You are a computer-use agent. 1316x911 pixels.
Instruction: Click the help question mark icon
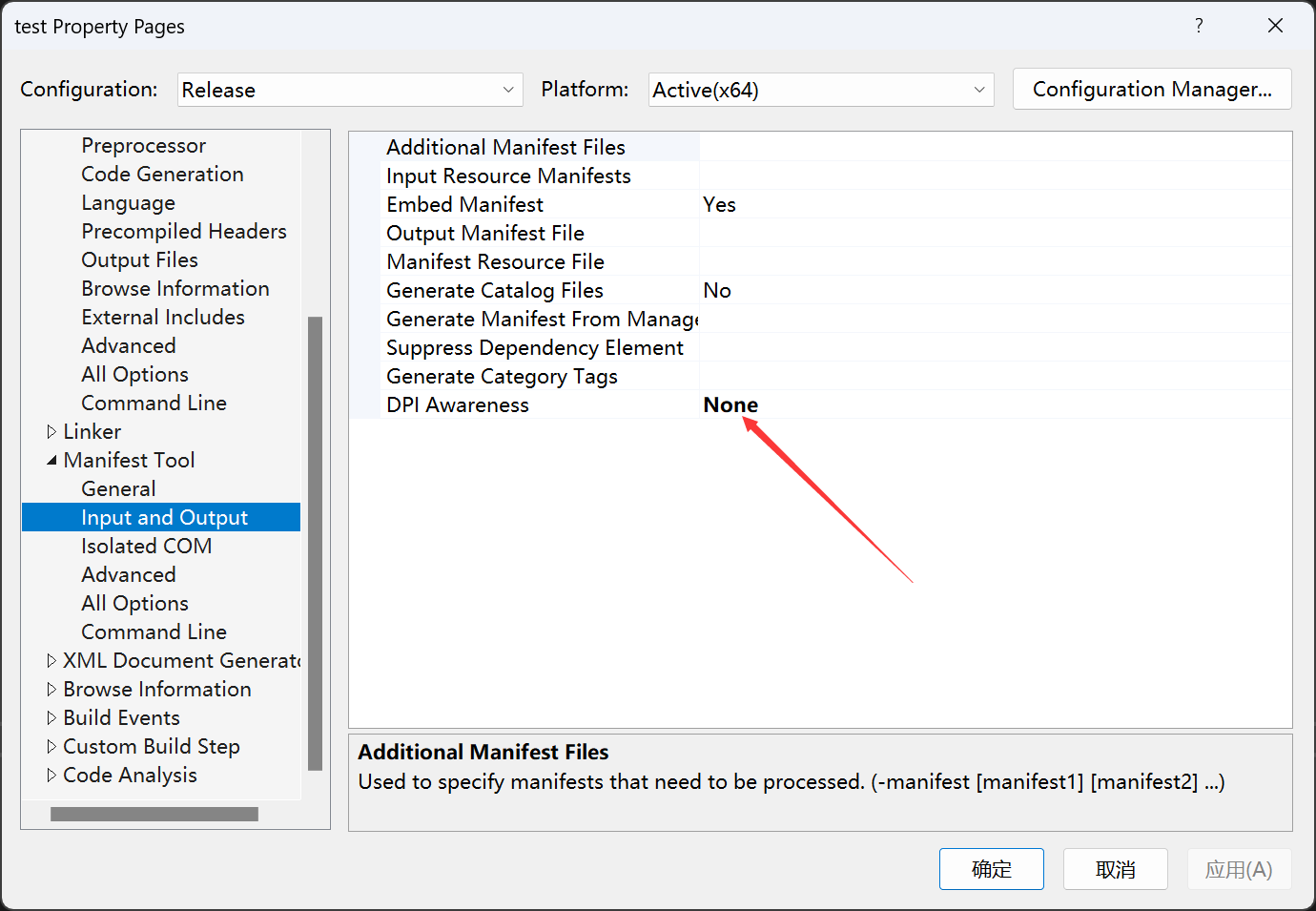(1199, 26)
